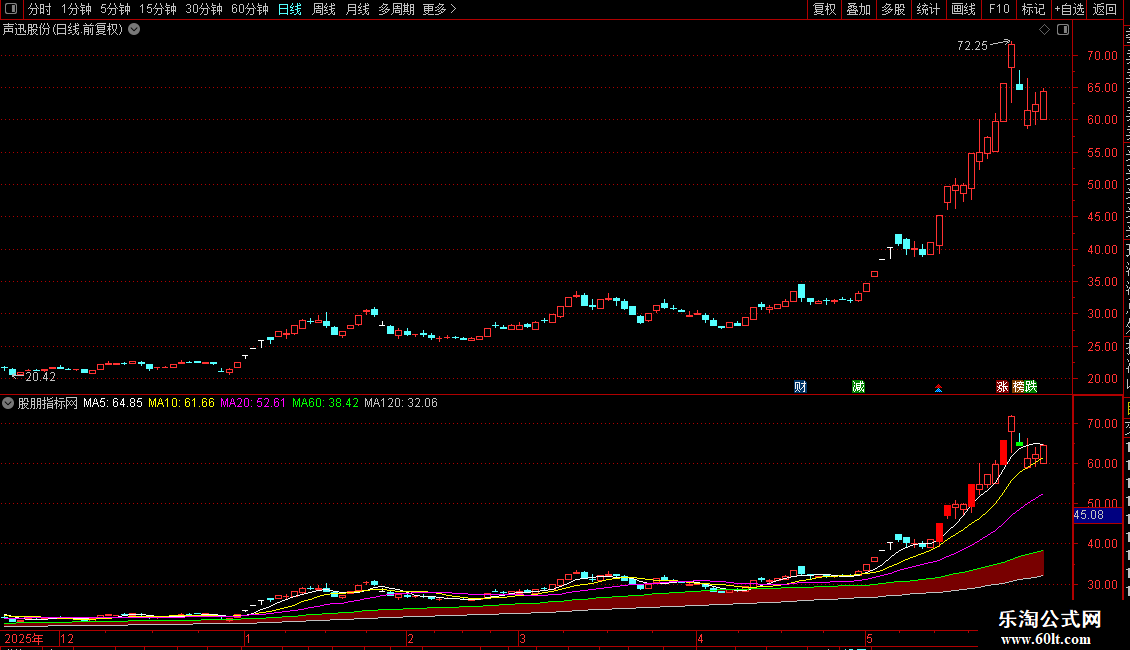Open the 多股 multi-stock view
1130x650 pixels.
(893, 9)
